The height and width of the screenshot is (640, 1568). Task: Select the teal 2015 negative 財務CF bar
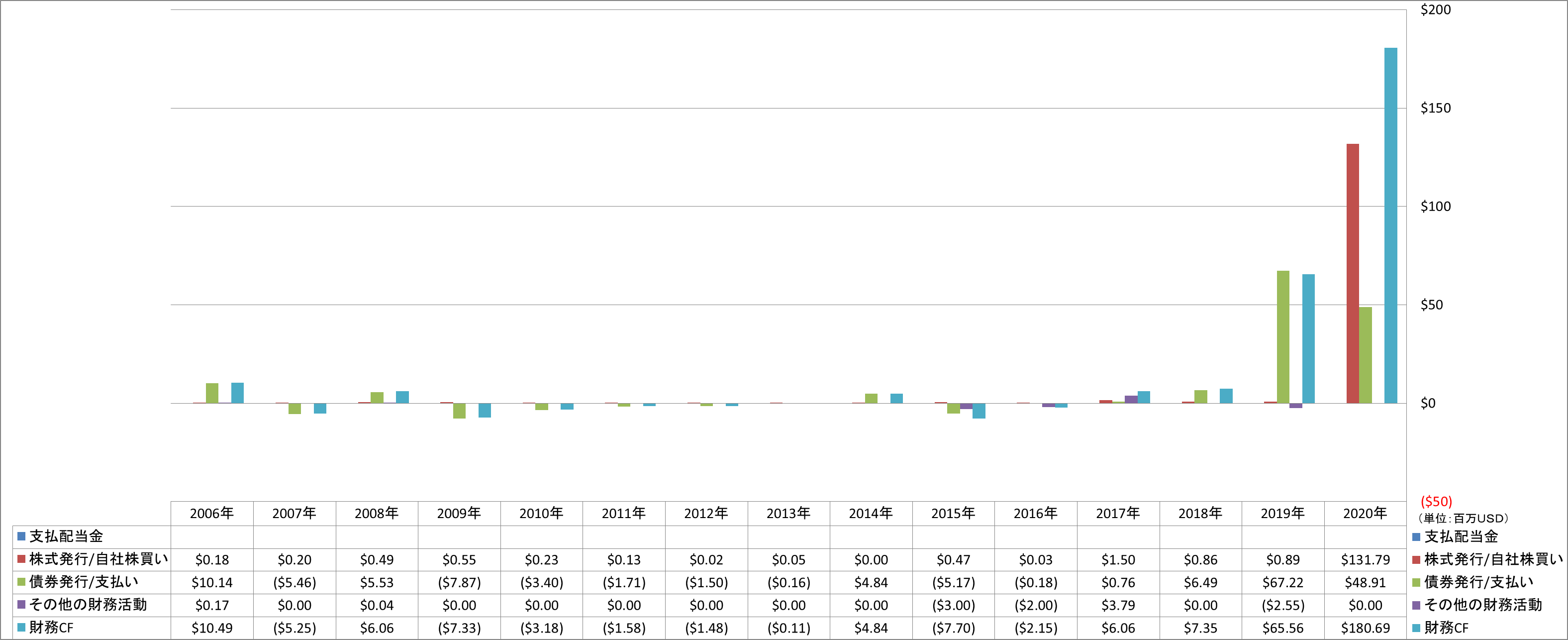tap(979, 411)
